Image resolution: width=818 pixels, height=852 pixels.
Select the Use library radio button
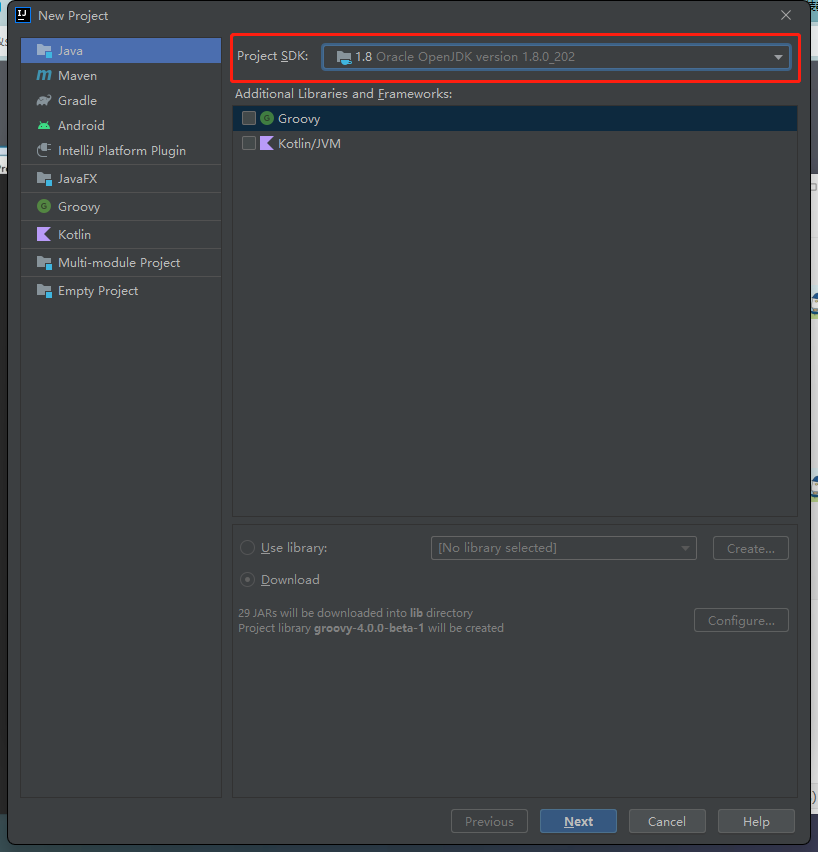click(x=247, y=548)
